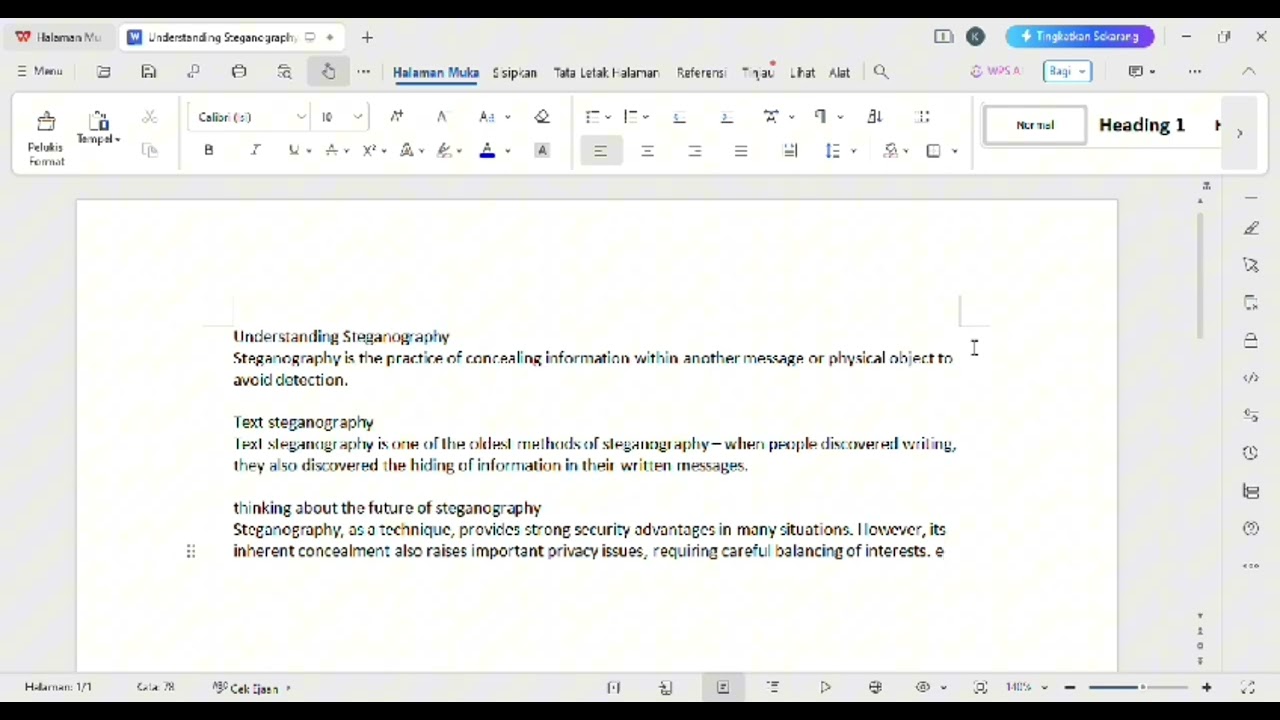Expand the bullet list dropdown arrow
This screenshot has width=1280, height=720.
click(607, 118)
